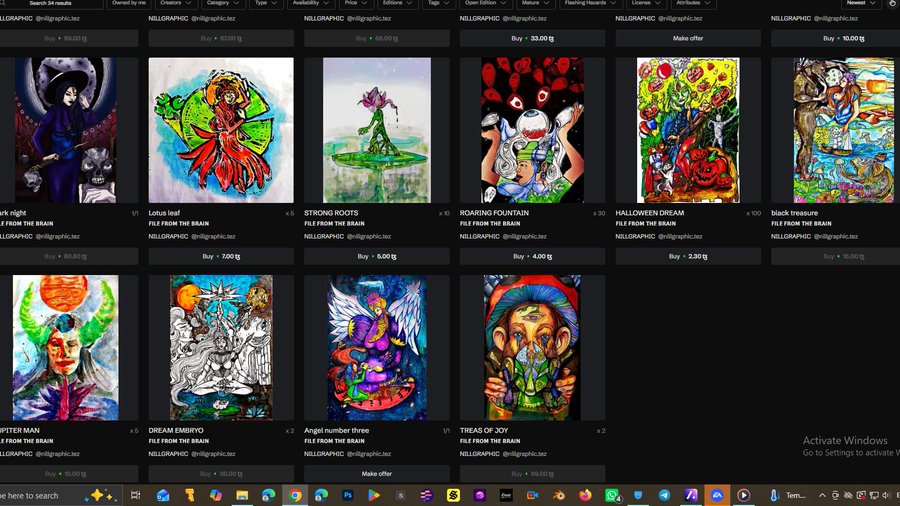Open the Angel number three artwork thumbnail
Screen dimensions: 900x506
(x=377, y=348)
